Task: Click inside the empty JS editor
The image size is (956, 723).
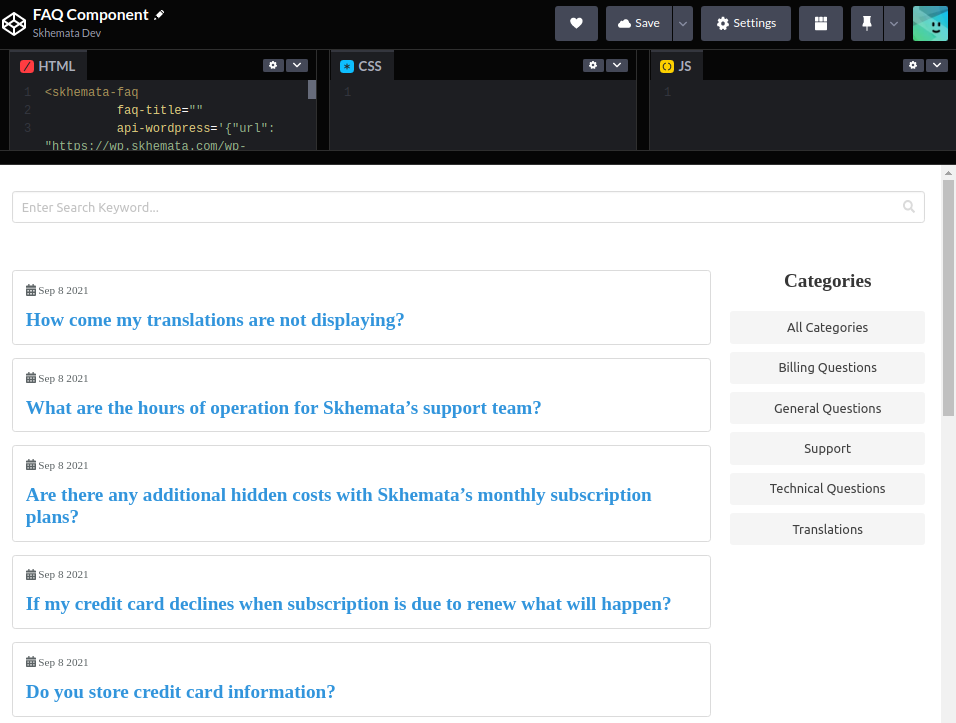Action: [805, 116]
